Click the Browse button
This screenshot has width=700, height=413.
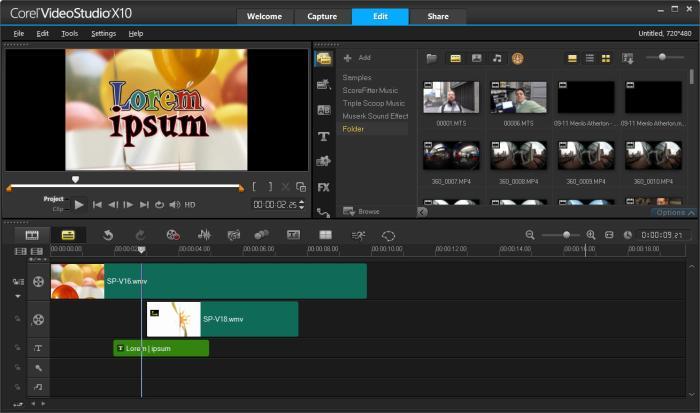[362, 211]
